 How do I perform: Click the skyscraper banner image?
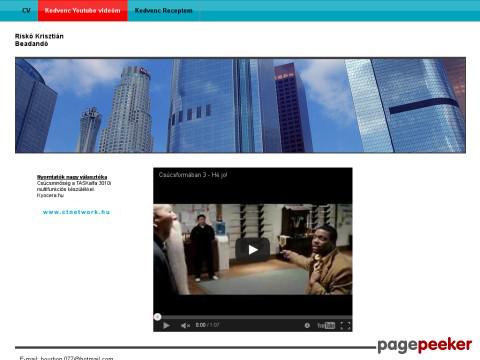[x=240, y=105]
